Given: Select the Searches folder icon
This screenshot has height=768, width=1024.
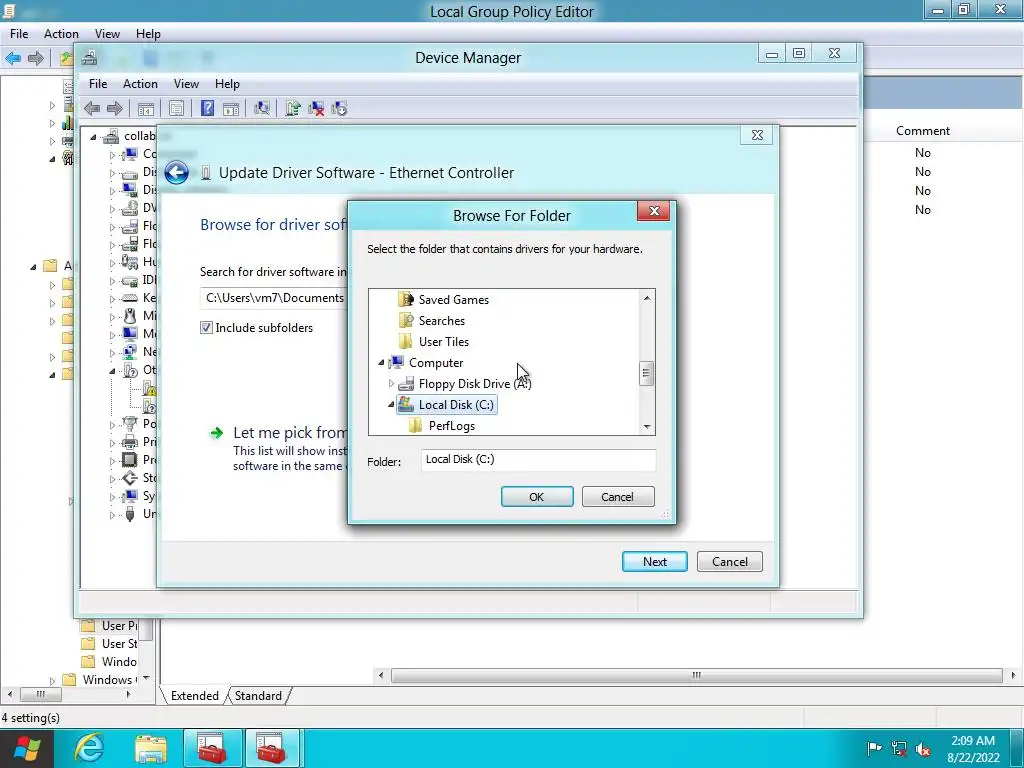Looking at the screenshot, I should (406, 321).
